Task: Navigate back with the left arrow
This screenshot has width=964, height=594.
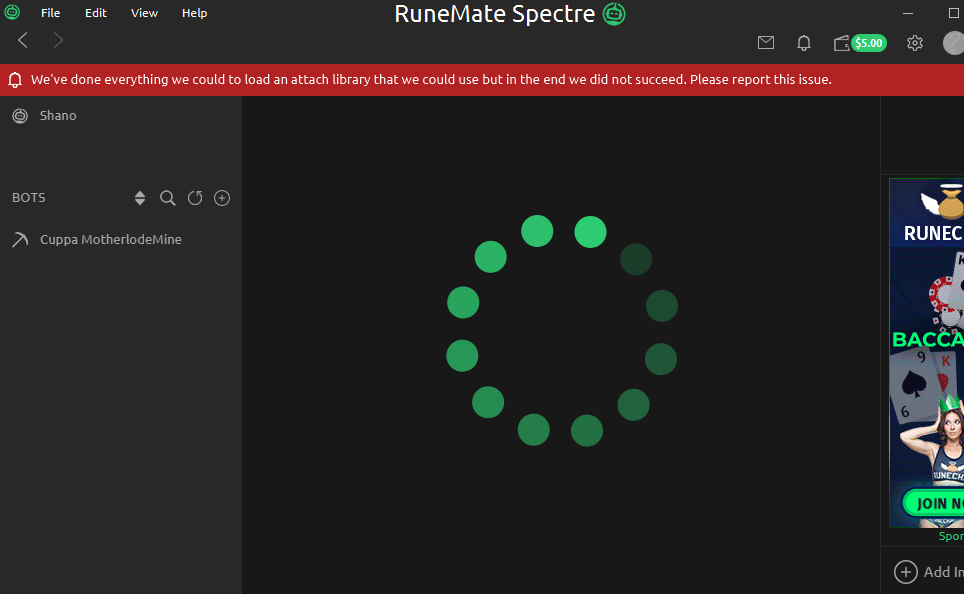Action: tap(23, 41)
